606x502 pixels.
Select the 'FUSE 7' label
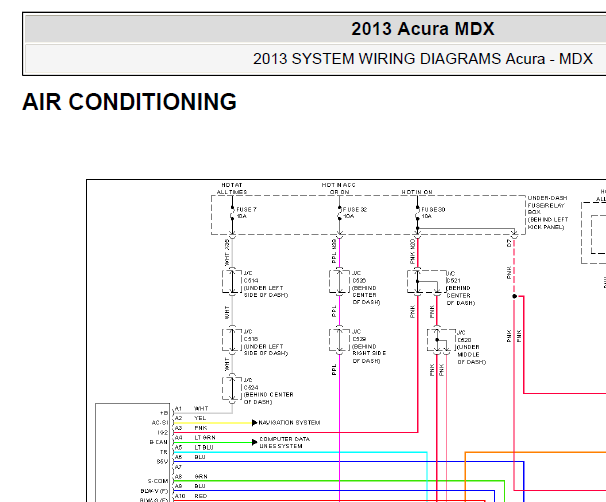click(247, 209)
